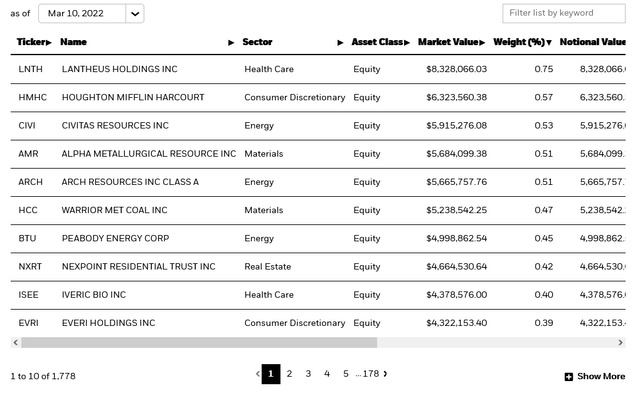Select IVERIC BIO INC name

pos(94,294)
